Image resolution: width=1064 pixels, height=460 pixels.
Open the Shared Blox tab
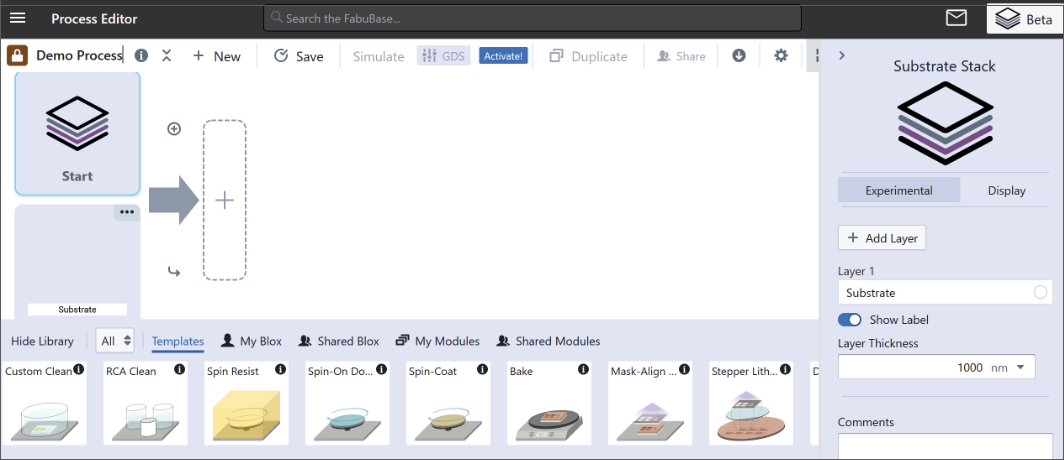tap(339, 341)
